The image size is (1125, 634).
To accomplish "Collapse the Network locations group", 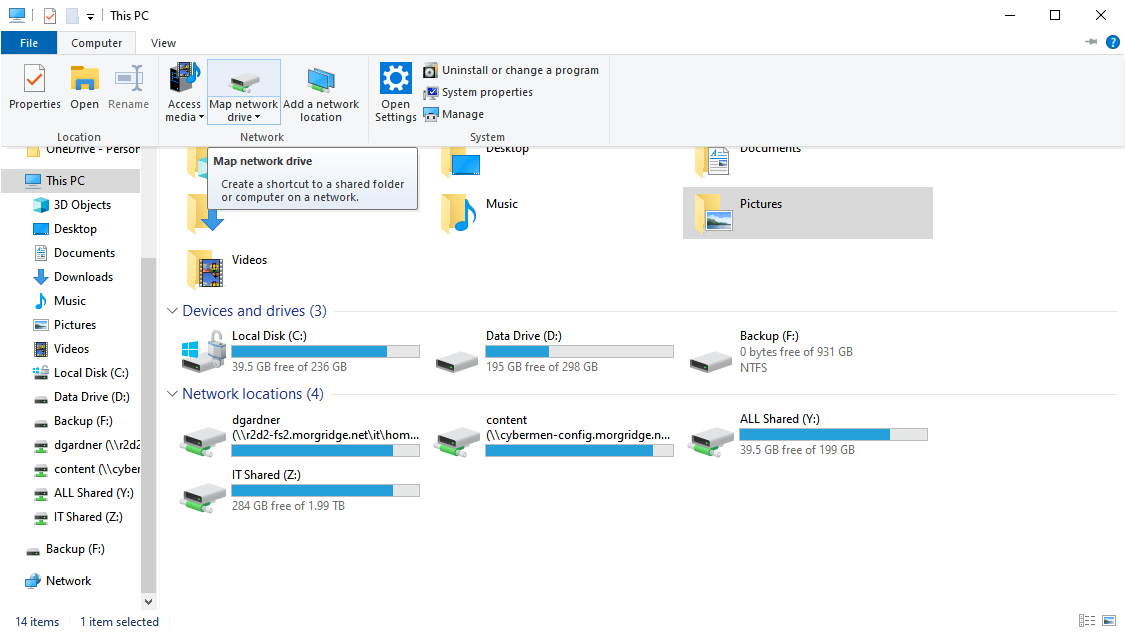I will point(172,394).
